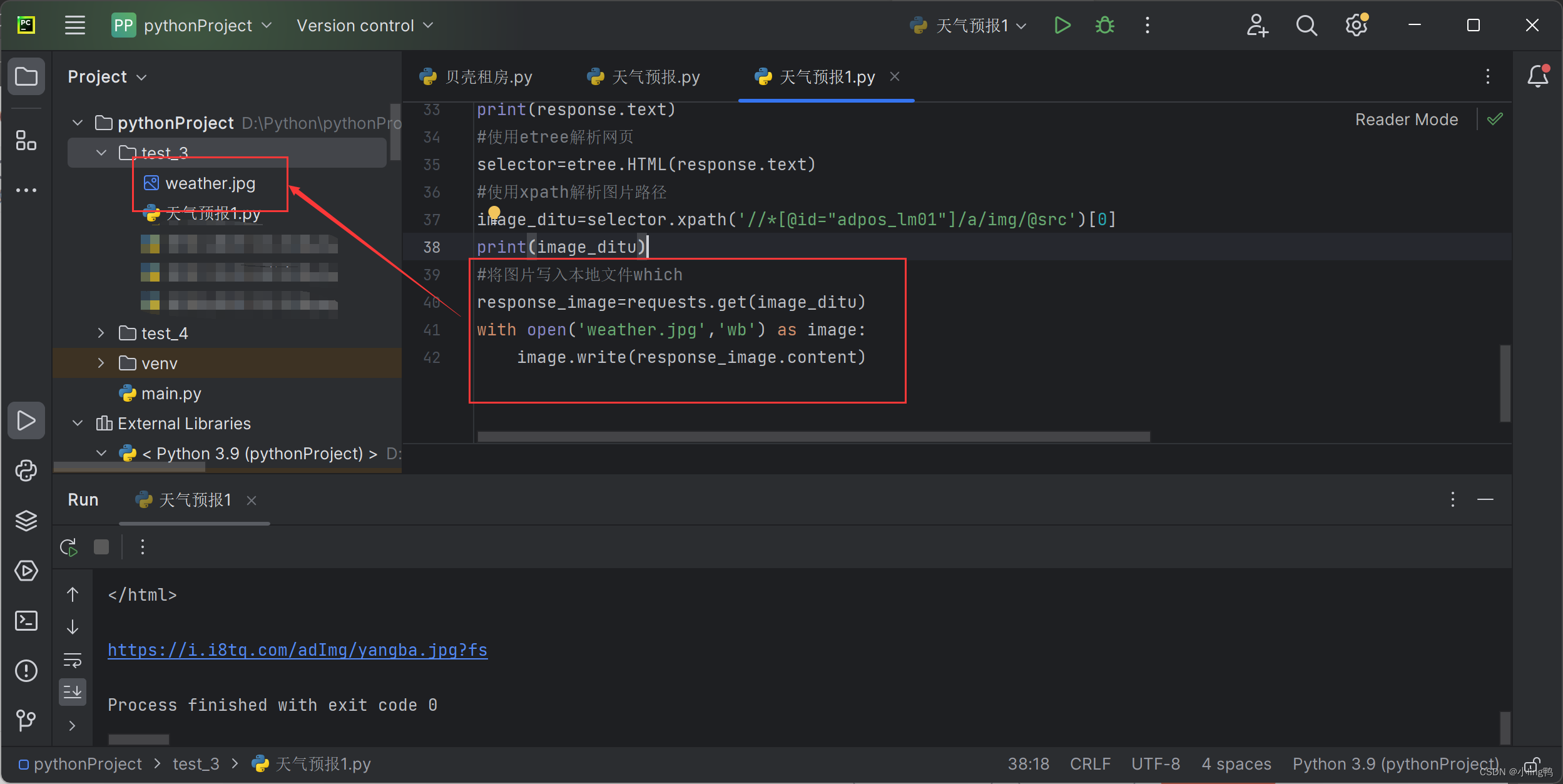Start debugging with the bug icon
This screenshot has height=784, width=1563.
pyautogui.click(x=1104, y=25)
